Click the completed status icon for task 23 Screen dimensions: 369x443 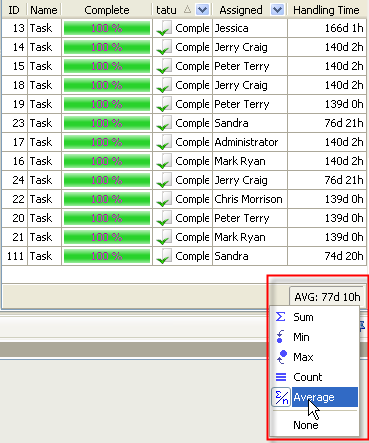164,123
